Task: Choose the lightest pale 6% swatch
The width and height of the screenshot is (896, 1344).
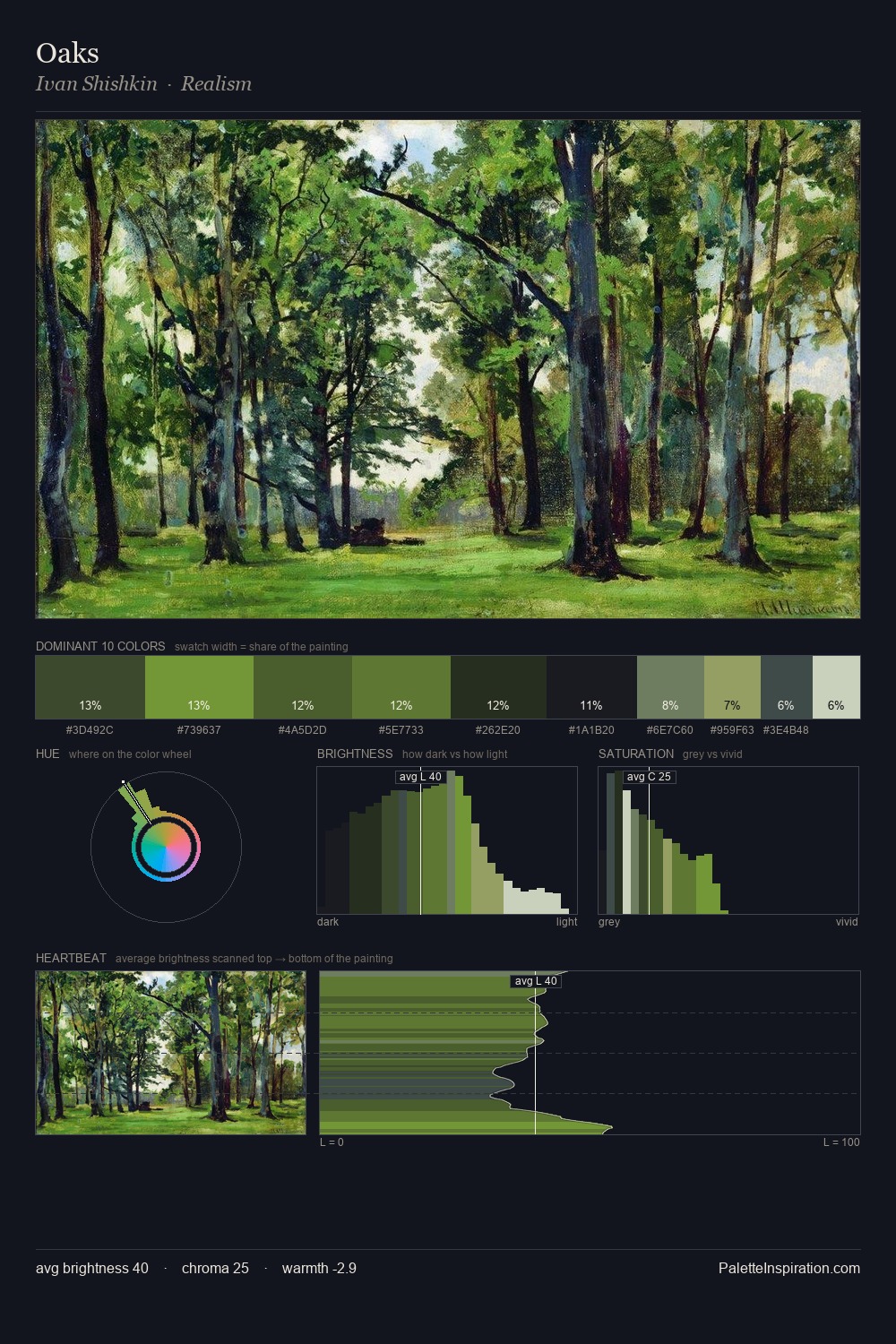Action: click(836, 687)
